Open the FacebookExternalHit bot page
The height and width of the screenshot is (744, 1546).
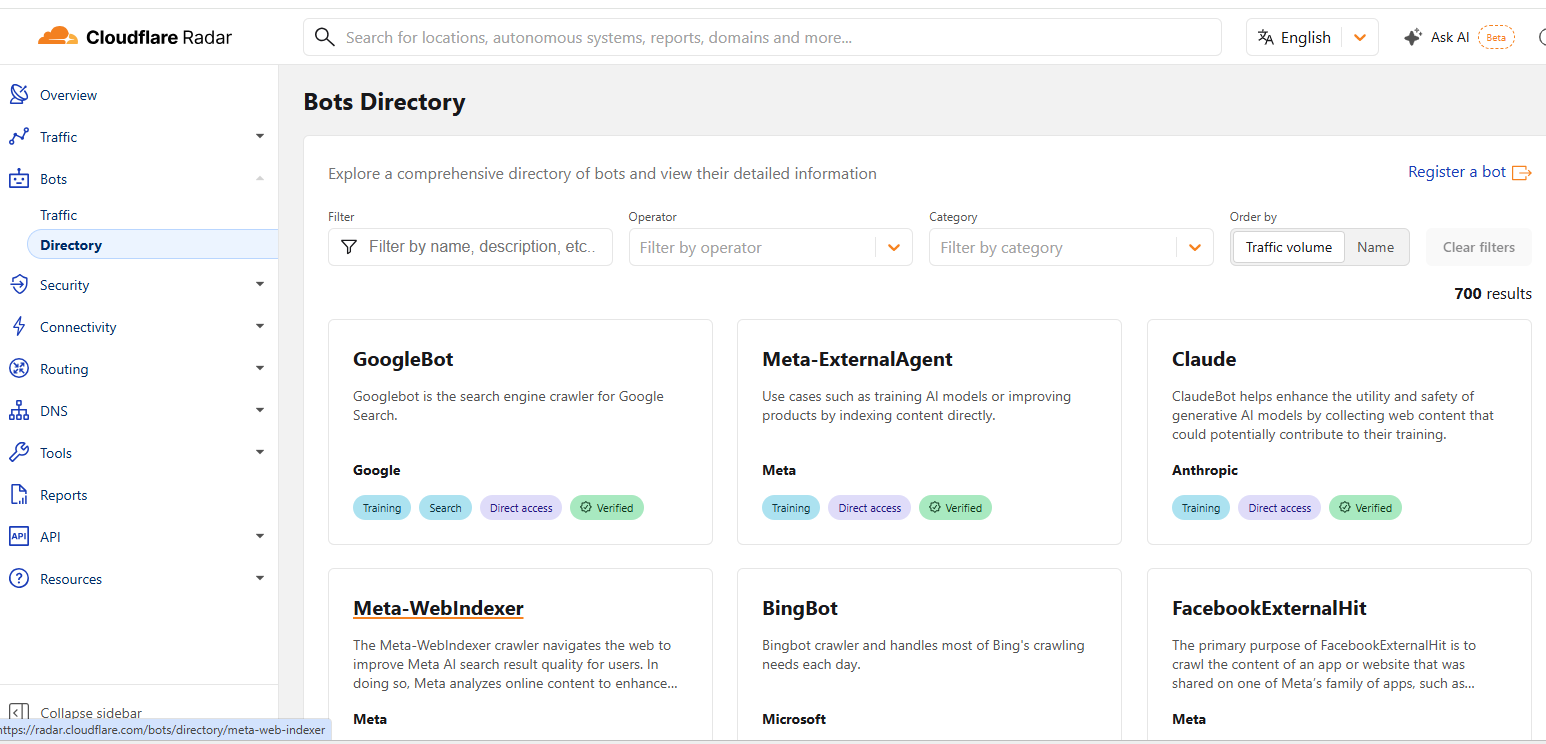(x=1269, y=608)
